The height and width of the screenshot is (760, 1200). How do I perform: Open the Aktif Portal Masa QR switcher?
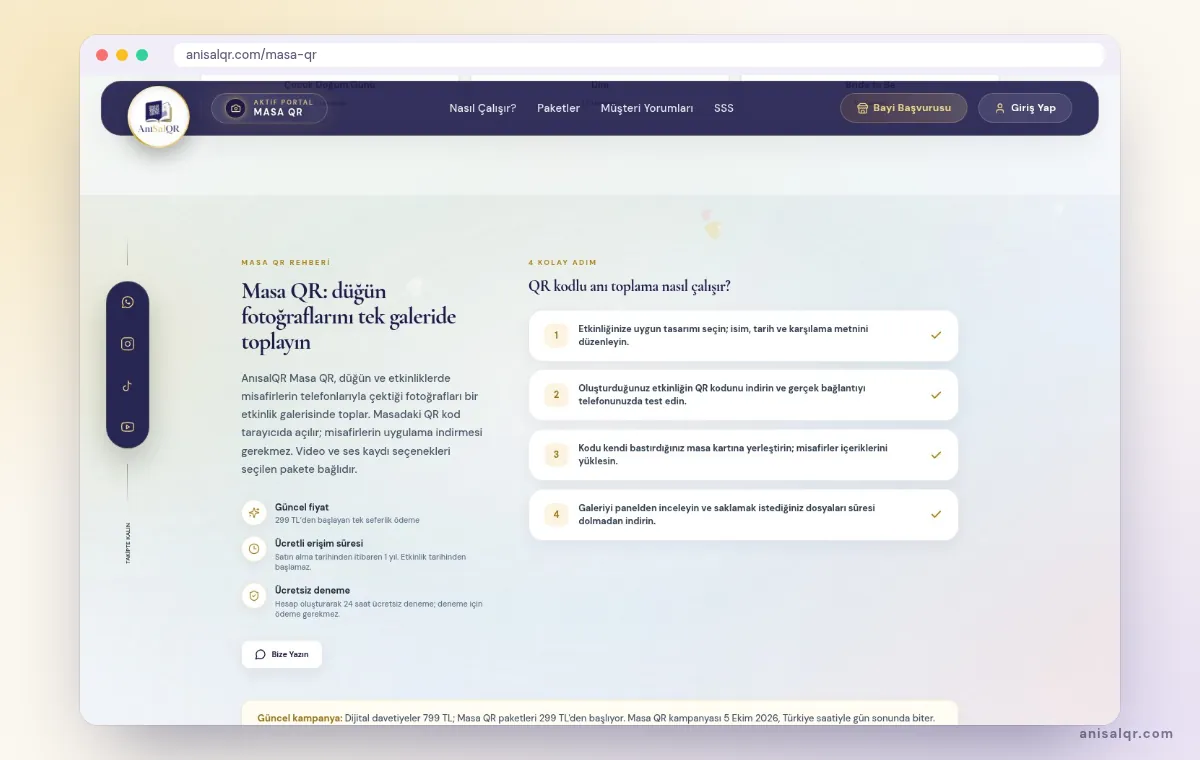(x=269, y=108)
